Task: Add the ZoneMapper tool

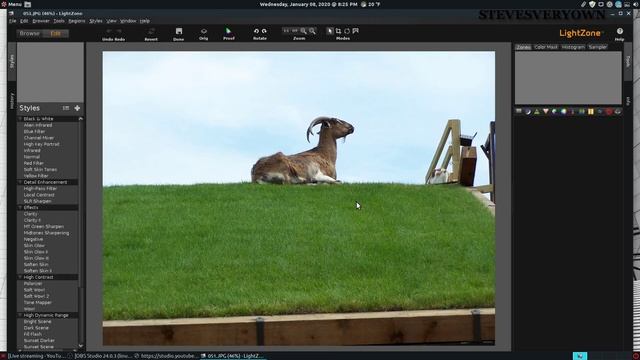Action: [519, 111]
